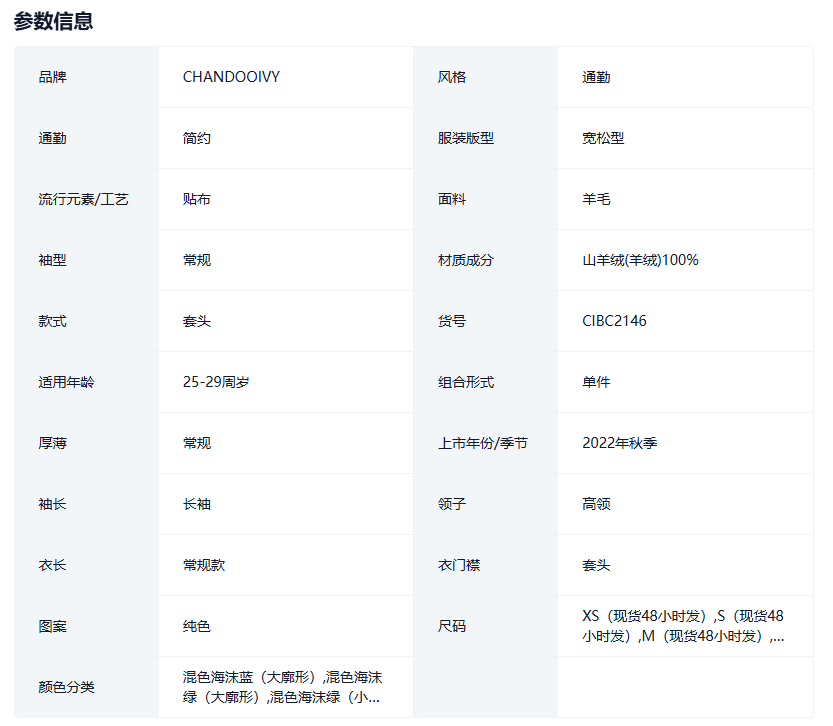Click the 长袖 sleeve length value
This screenshot has width=833, height=726.
pos(197,504)
